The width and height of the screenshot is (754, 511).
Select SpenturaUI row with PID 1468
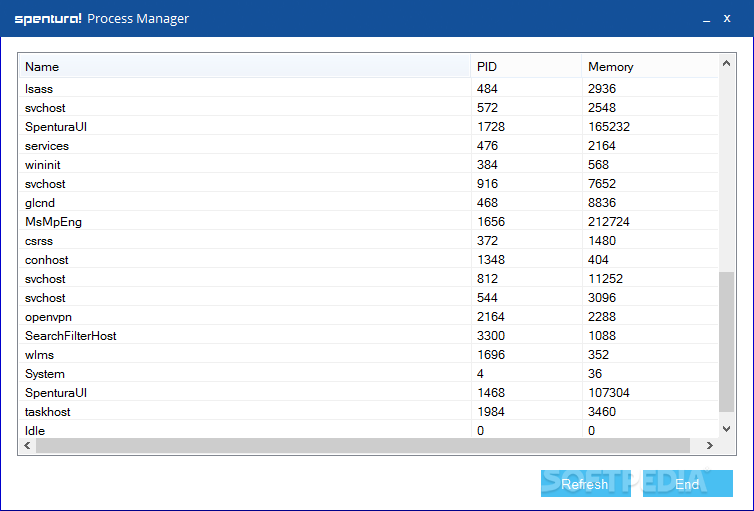pos(369,392)
